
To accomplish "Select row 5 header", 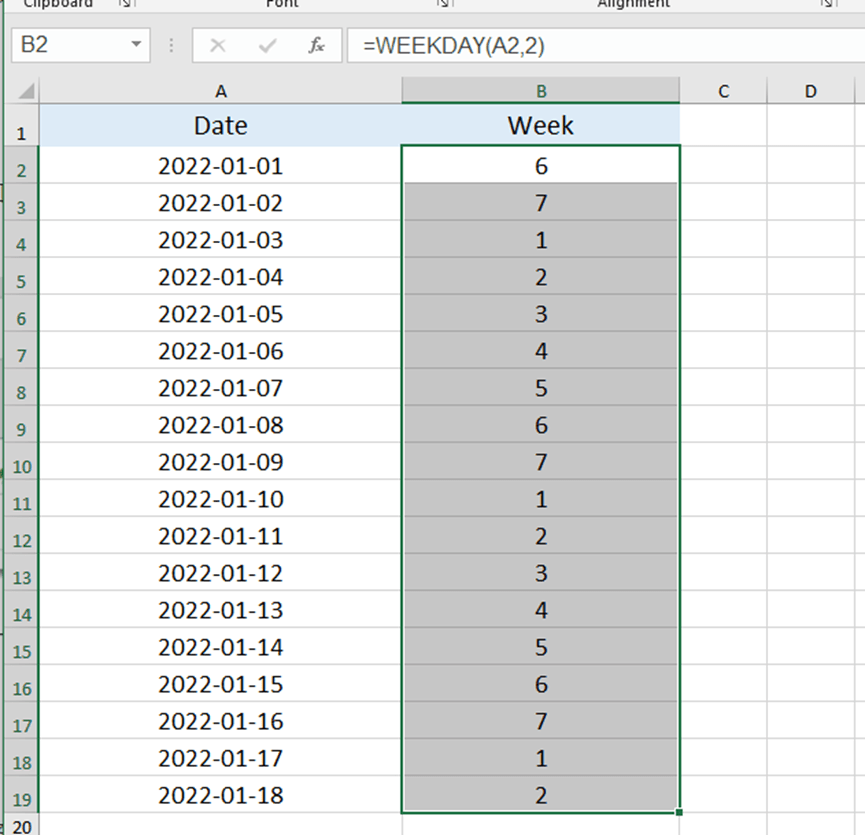I will pos(21,276).
